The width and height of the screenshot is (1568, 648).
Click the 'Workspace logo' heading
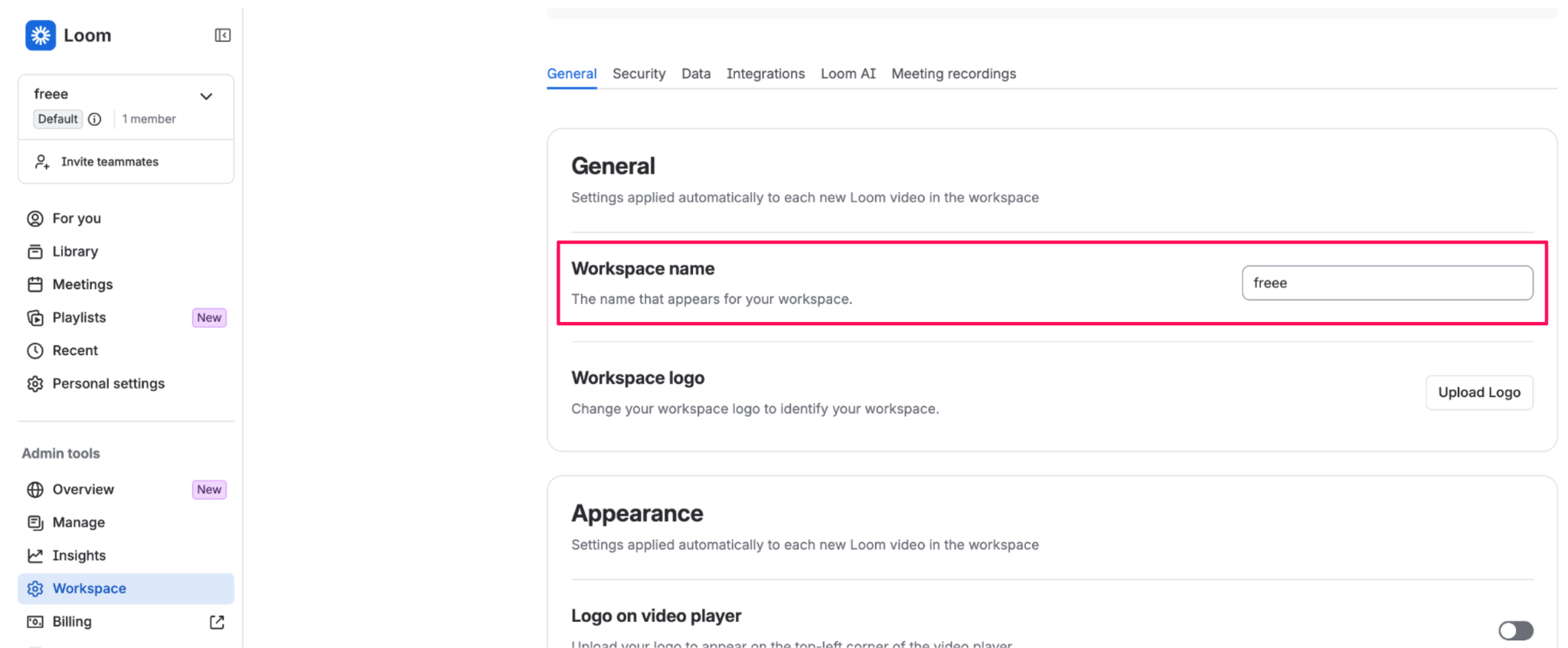point(638,378)
